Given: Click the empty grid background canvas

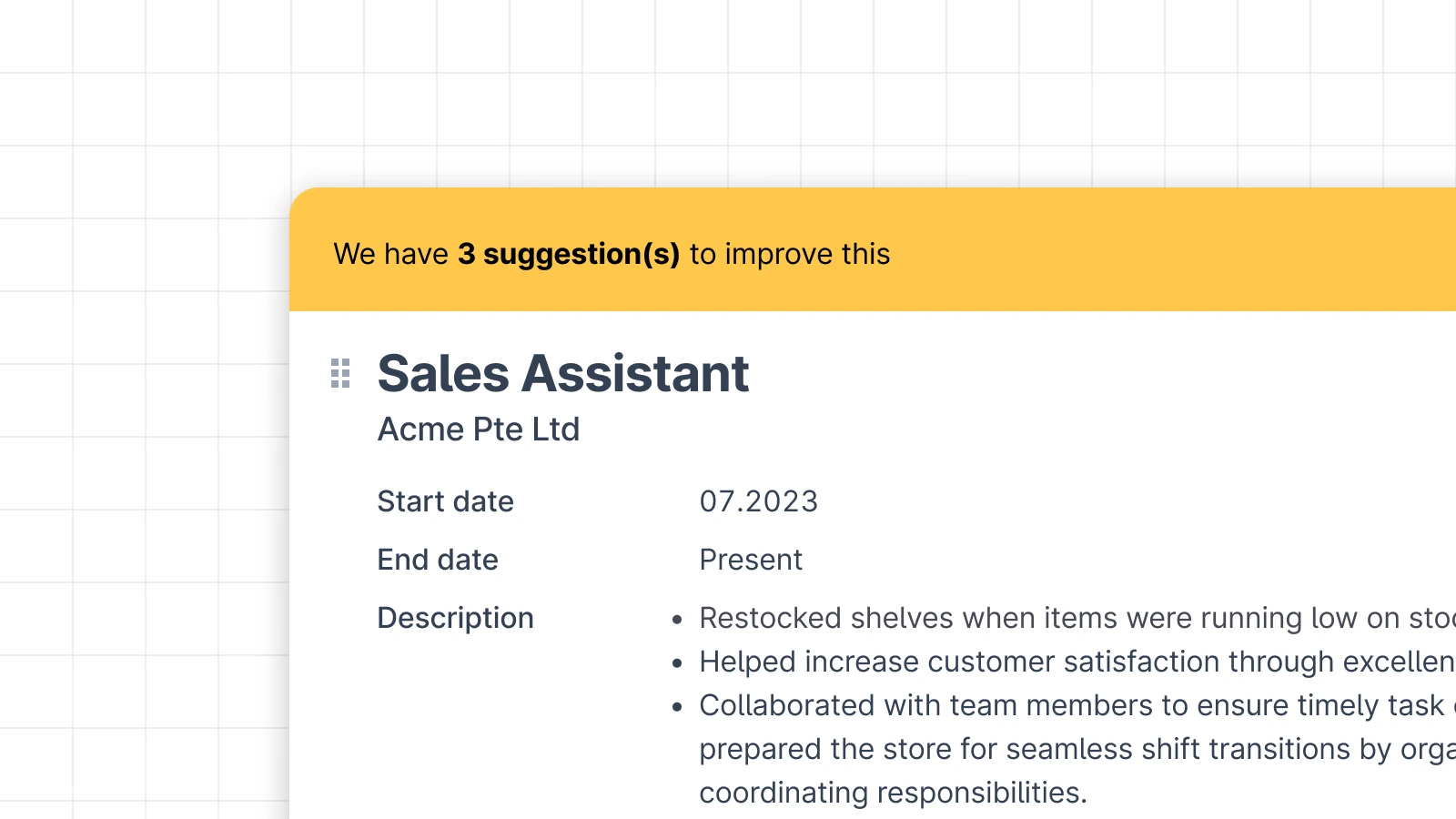Looking at the screenshot, I should tap(146, 455).
